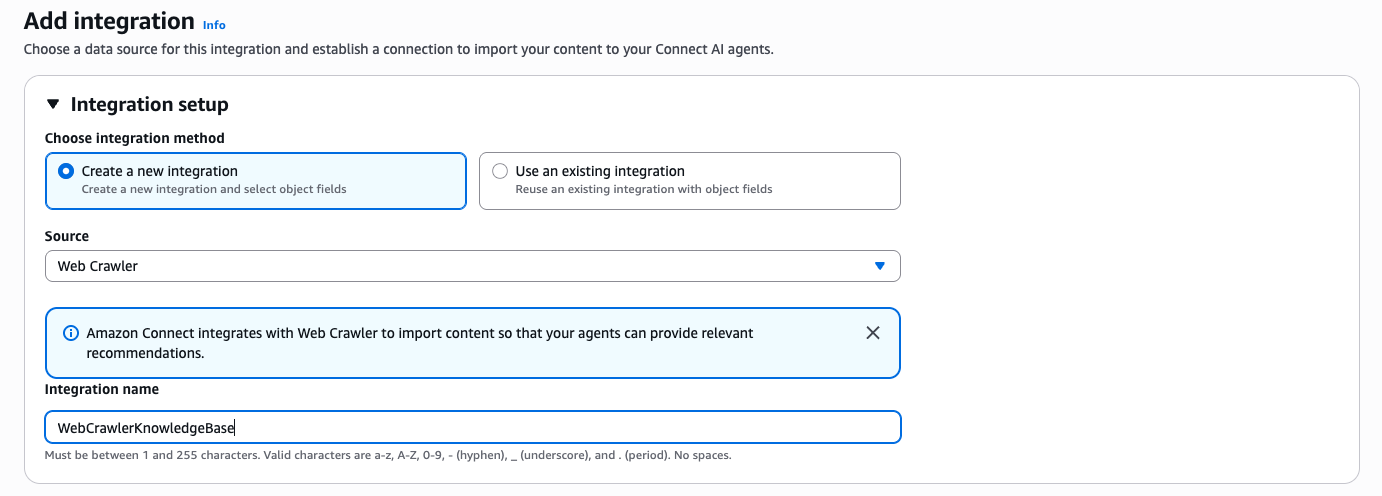Click the Add integration page heading
The image size is (1382, 496).
(109, 21)
